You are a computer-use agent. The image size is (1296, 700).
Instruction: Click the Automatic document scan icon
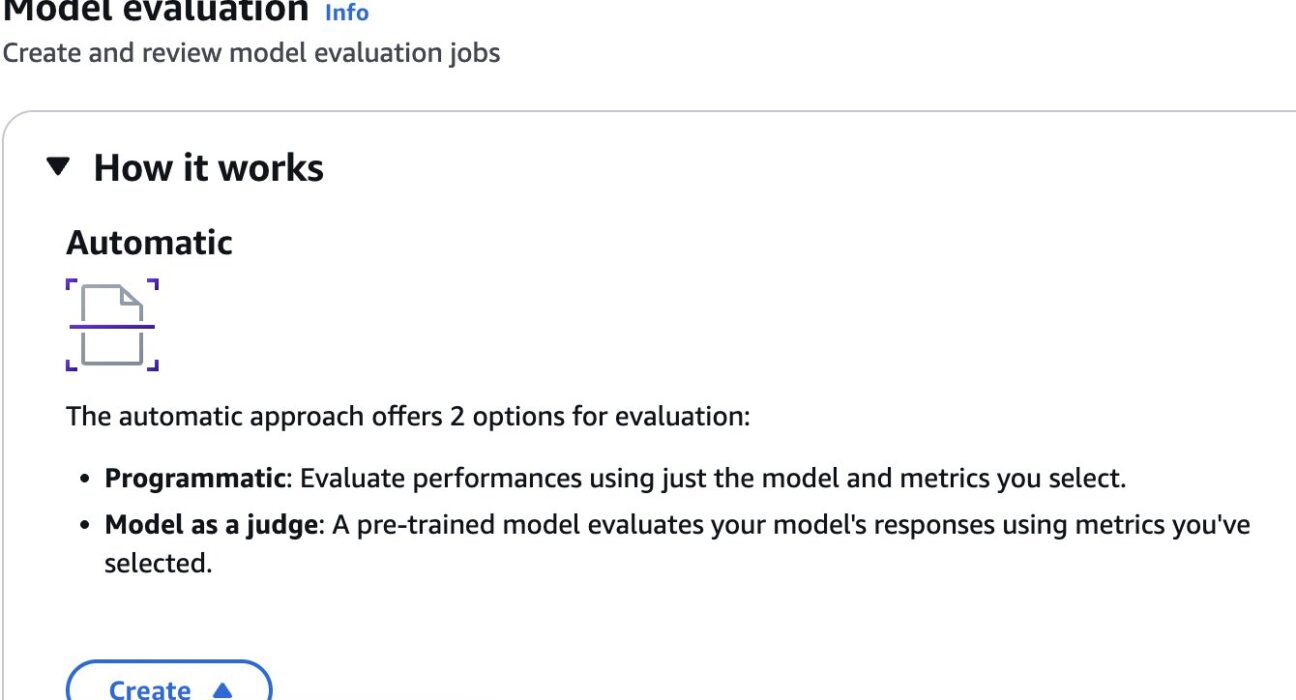(x=112, y=325)
